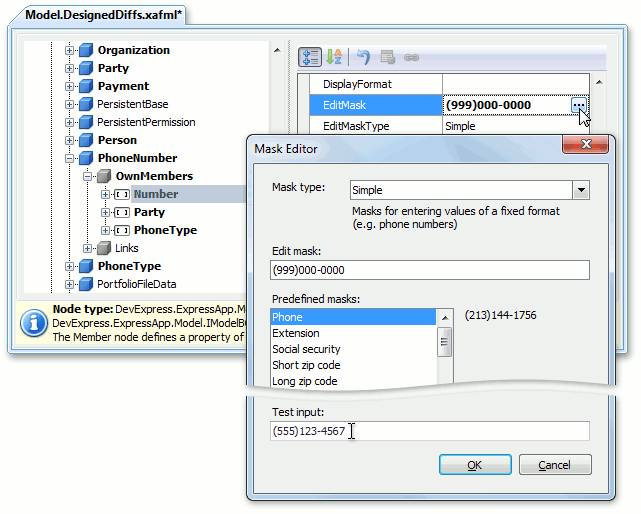The width and height of the screenshot is (641, 514).
Task: Collapse the OwnMembers node
Action: [87, 176]
